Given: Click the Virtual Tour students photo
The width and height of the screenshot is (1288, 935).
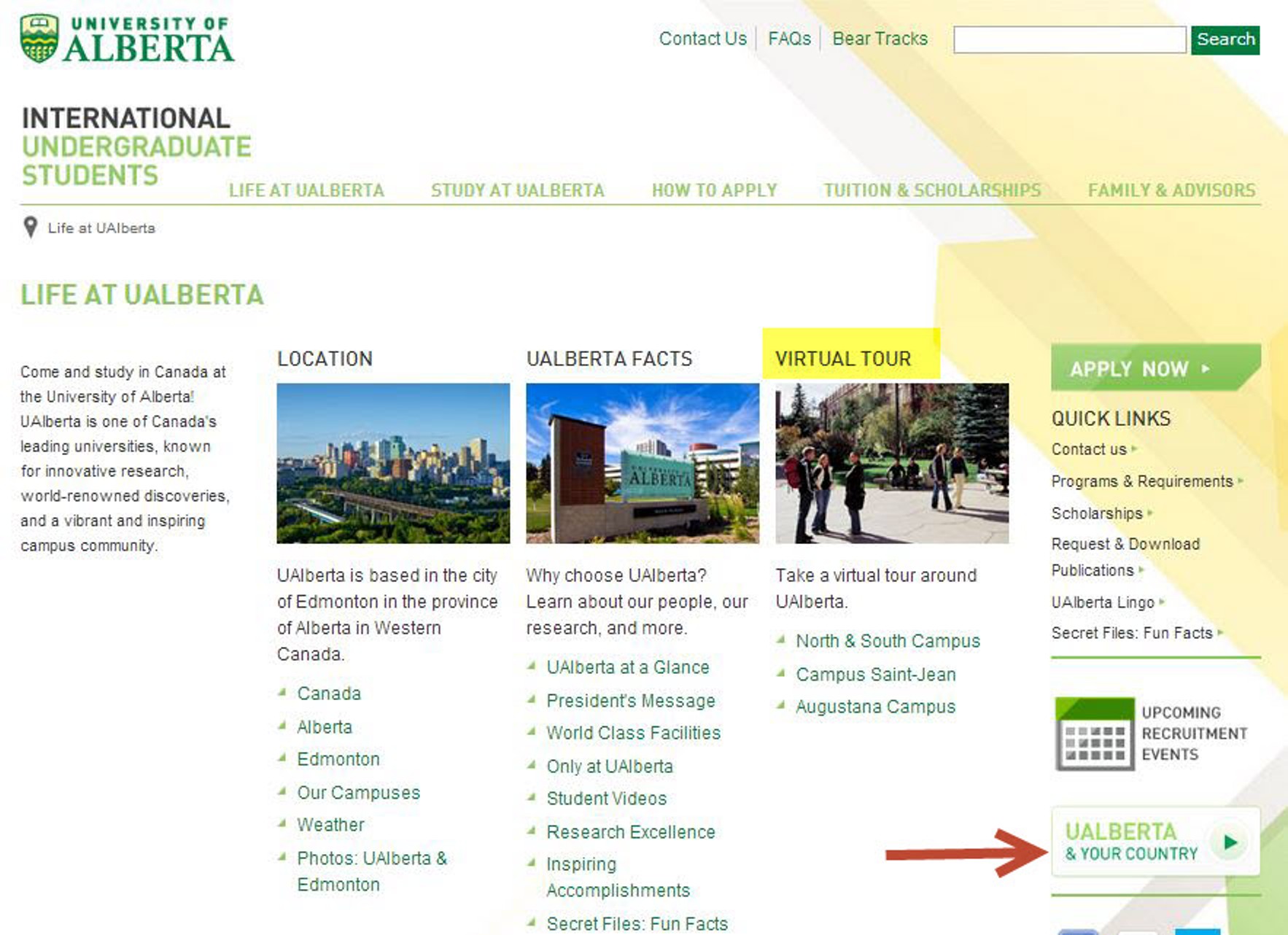Looking at the screenshot, I should pos(892,463).
